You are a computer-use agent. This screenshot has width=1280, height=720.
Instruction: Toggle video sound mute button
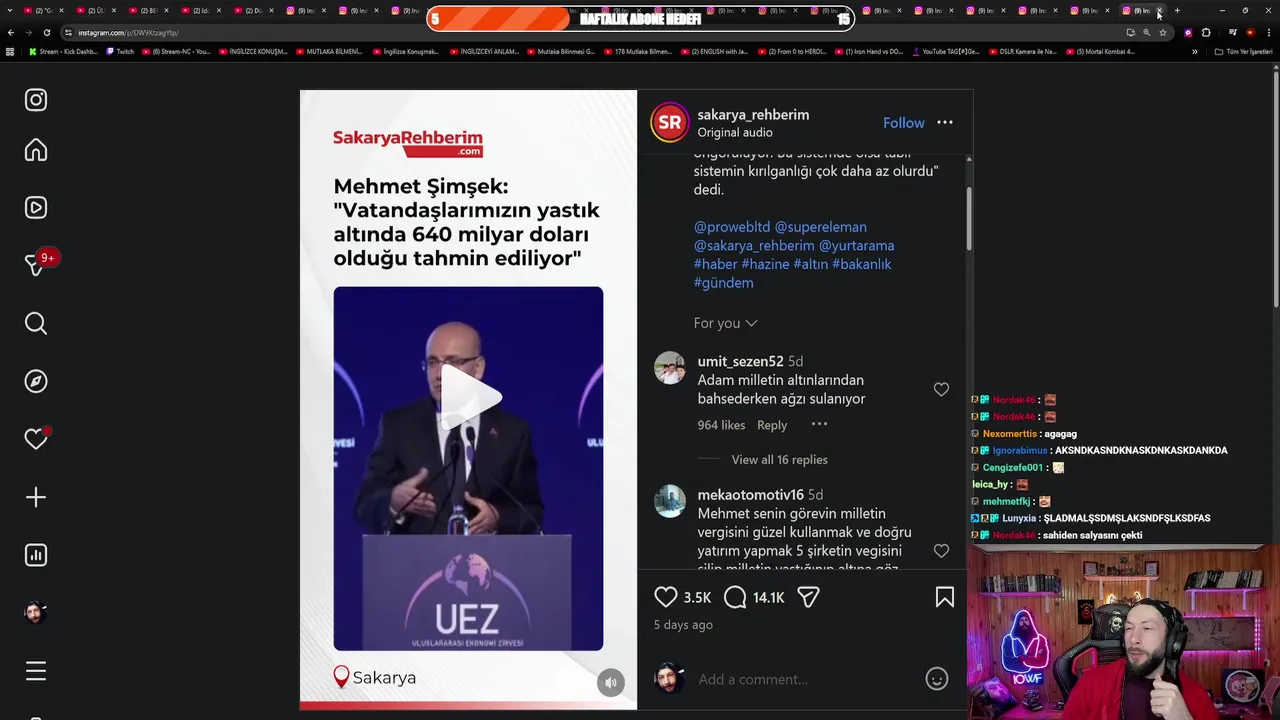tap(610, 682)
